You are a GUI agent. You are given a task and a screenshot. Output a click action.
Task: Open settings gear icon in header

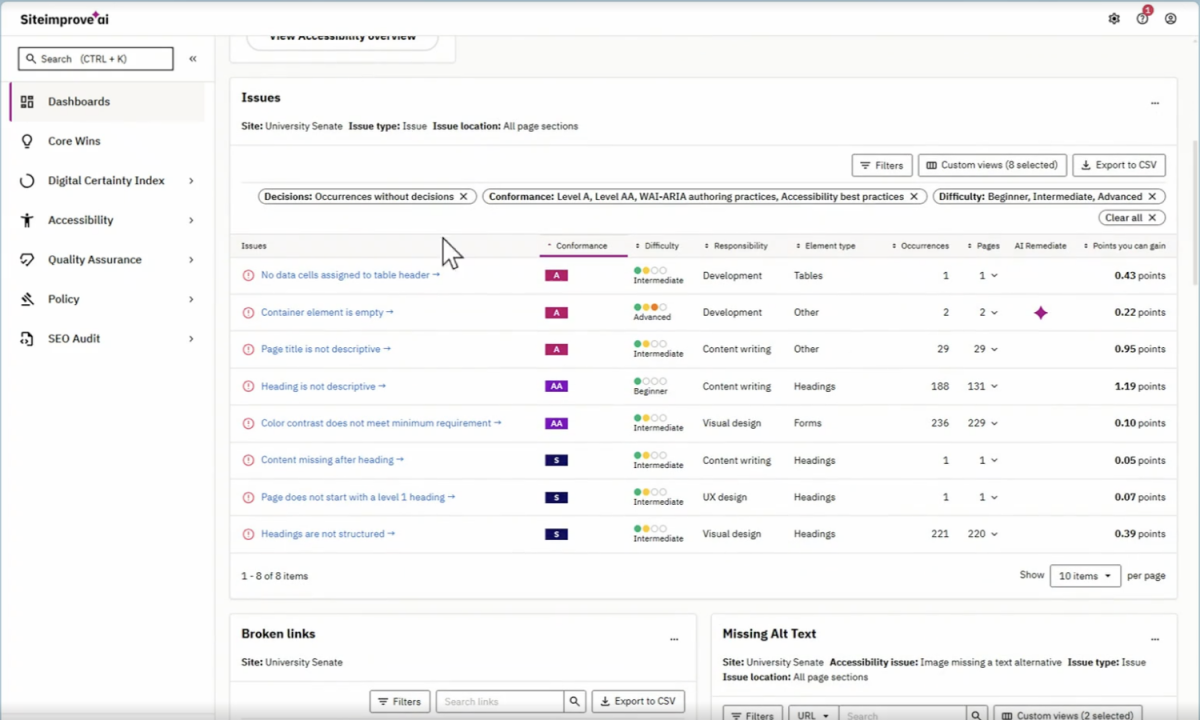[x=1114, y=18]
